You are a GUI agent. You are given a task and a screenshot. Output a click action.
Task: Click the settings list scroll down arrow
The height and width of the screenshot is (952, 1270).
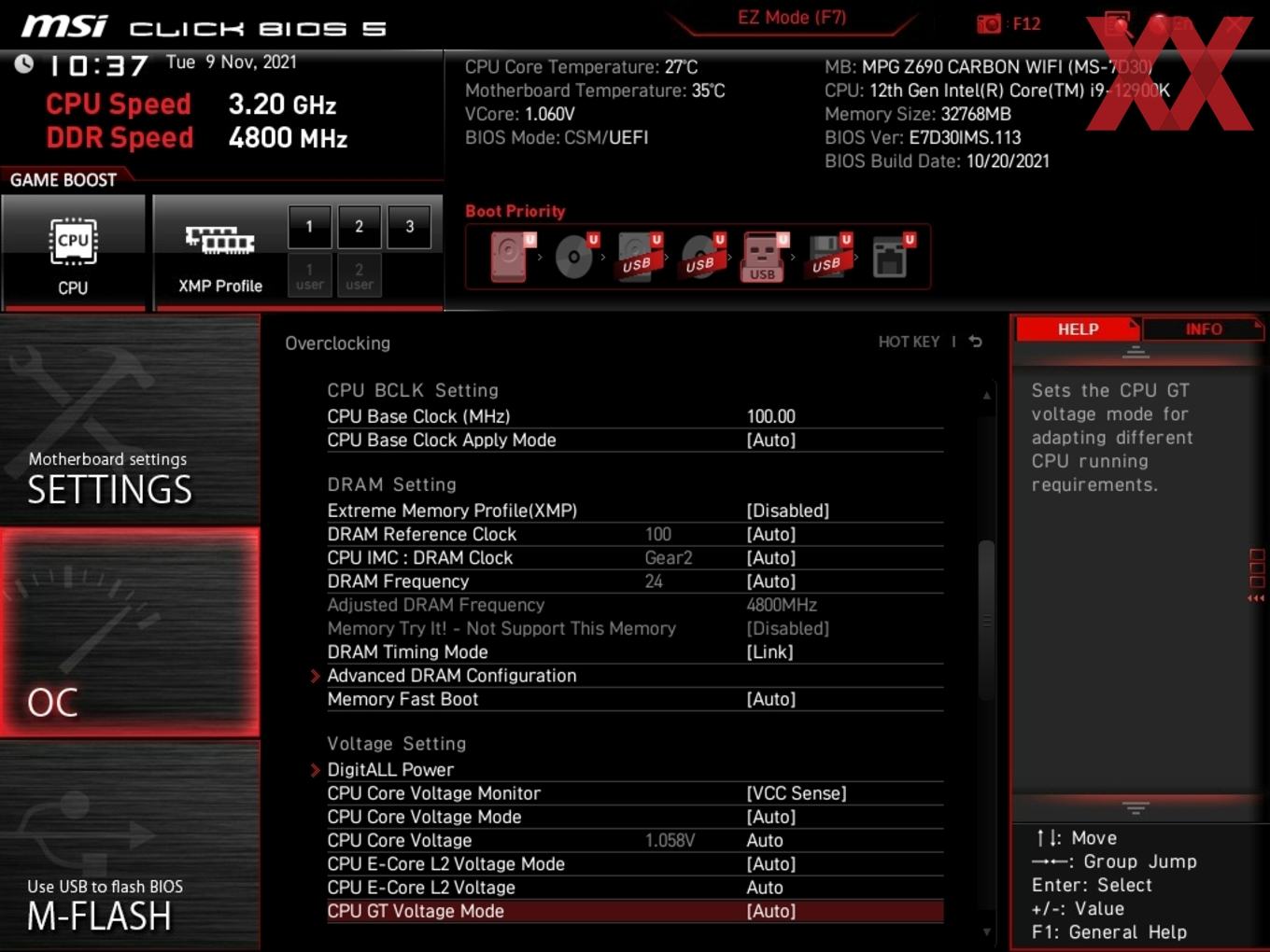(986, 931)
